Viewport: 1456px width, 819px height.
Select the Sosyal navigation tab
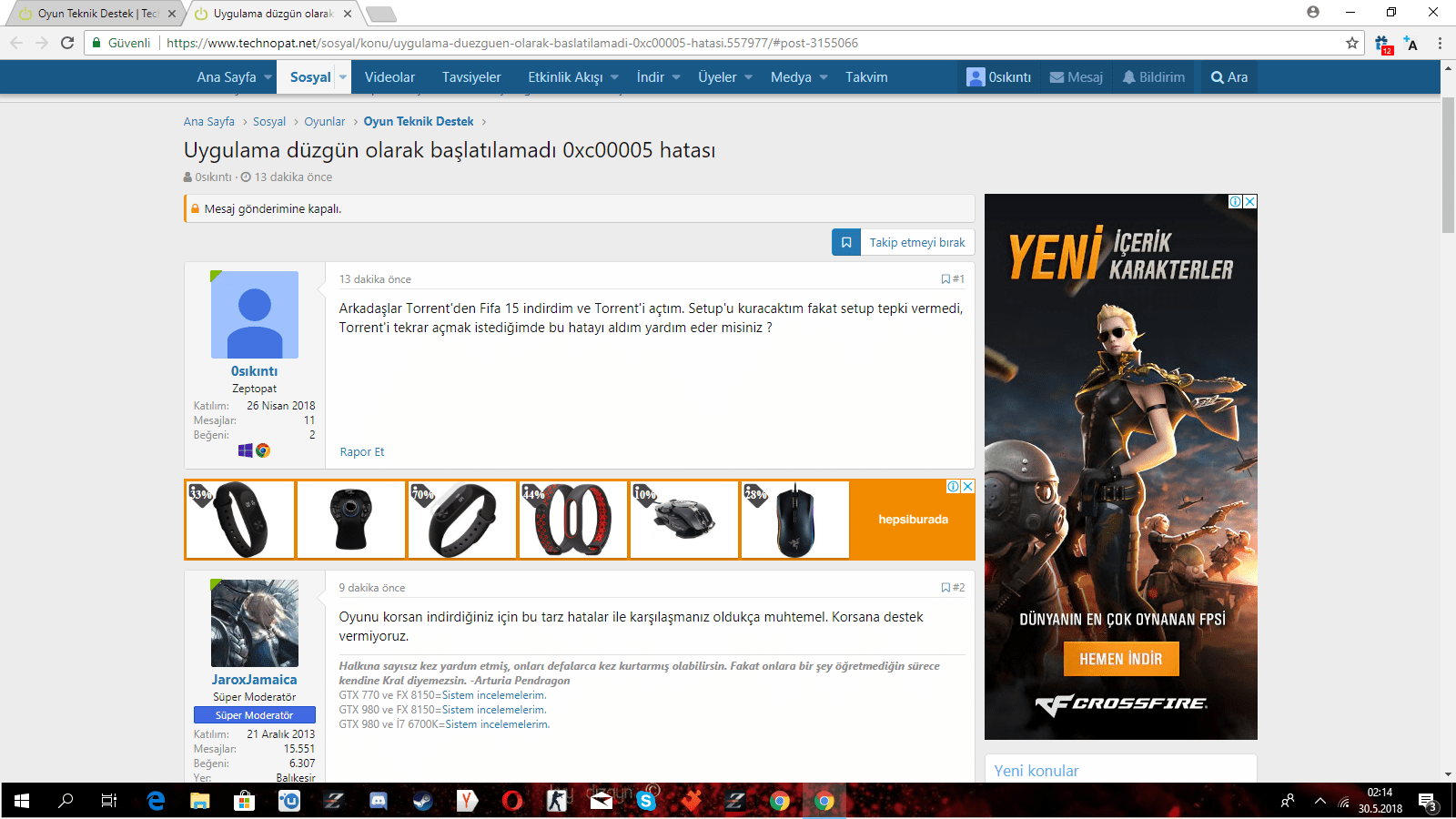pos(310,77)
